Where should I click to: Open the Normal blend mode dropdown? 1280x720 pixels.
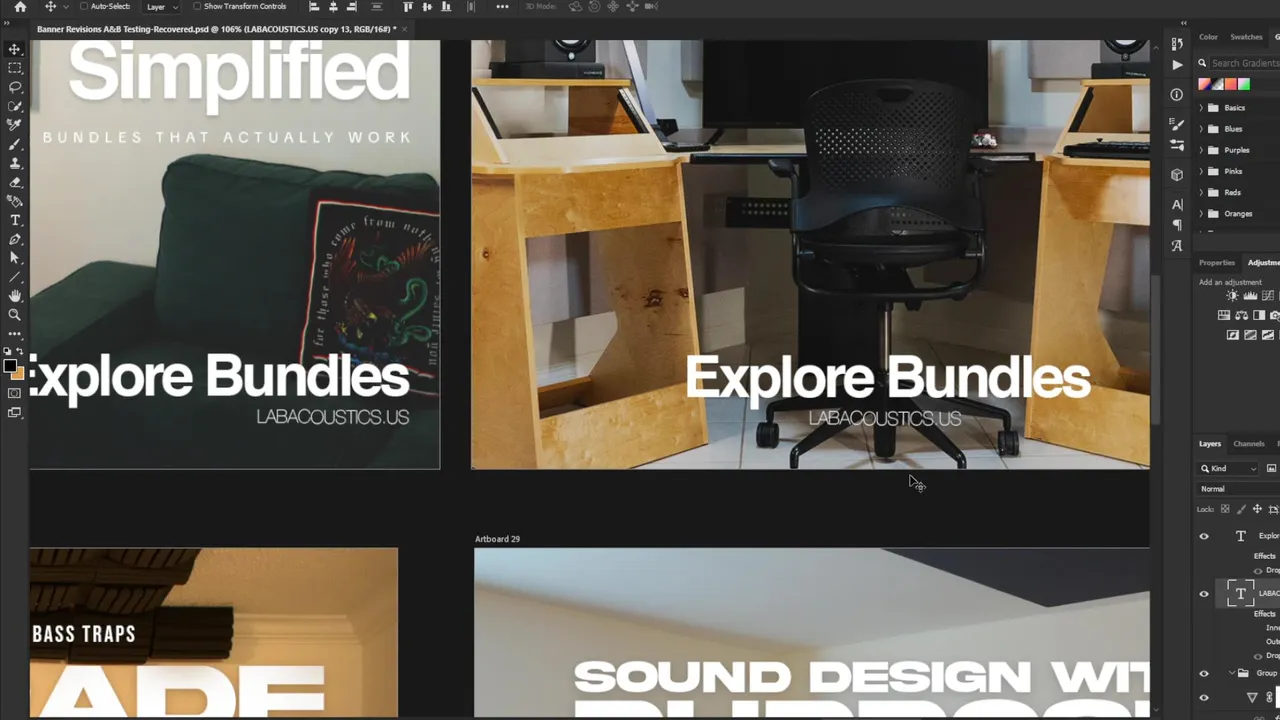(1239, 489)
